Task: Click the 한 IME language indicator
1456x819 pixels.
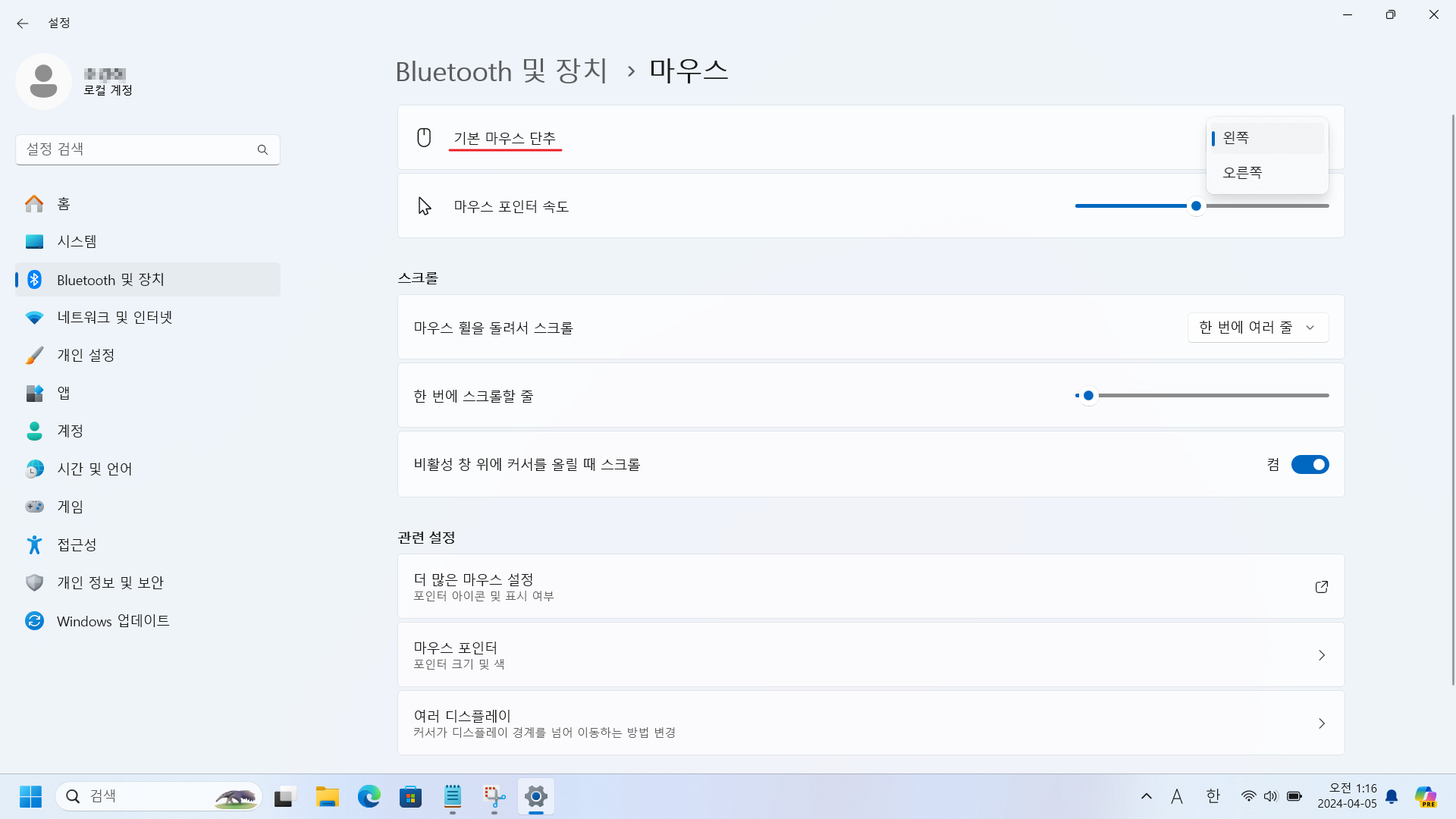Action: 1213,796
